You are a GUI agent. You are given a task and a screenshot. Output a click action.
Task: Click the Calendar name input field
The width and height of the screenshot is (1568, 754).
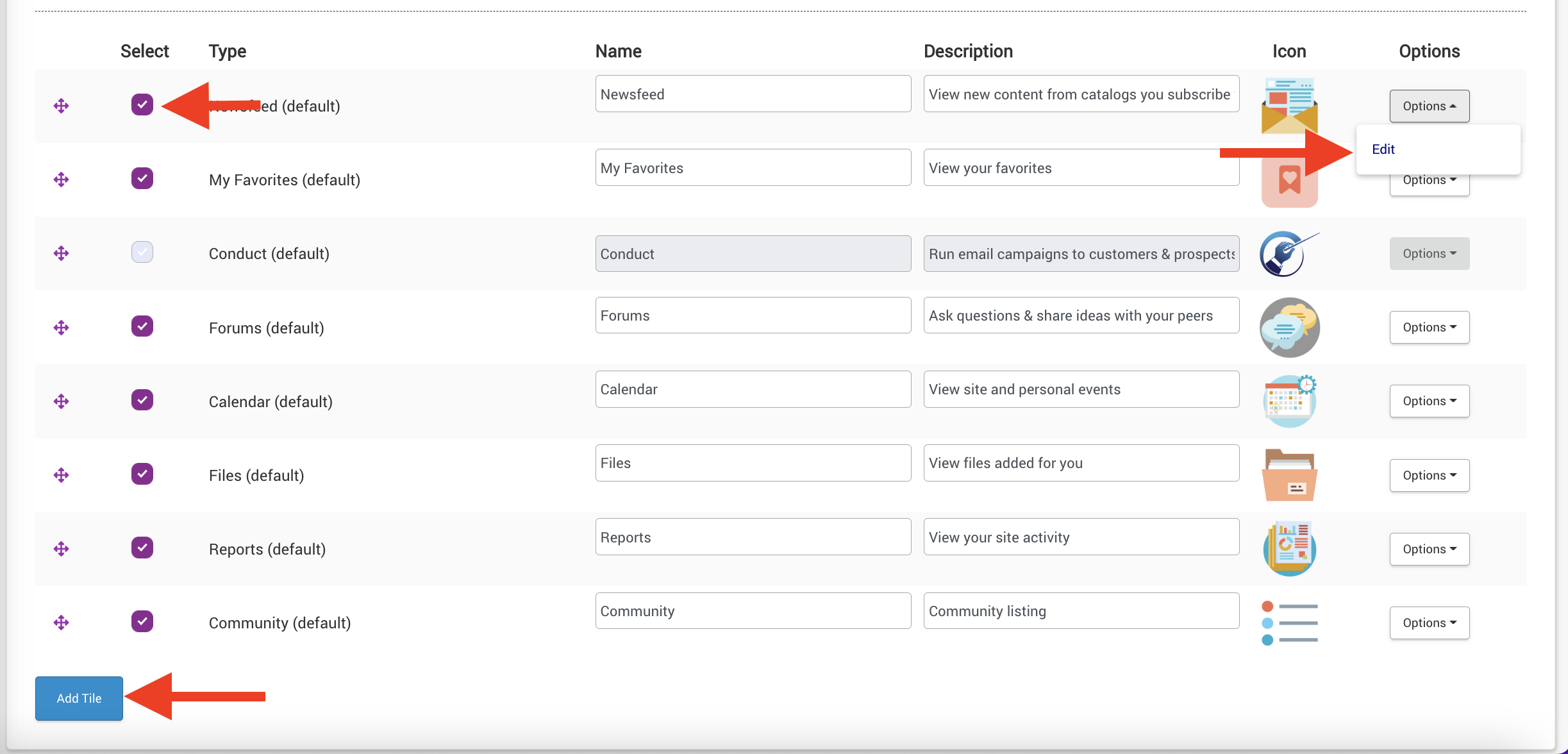click(x=753, y=389)
